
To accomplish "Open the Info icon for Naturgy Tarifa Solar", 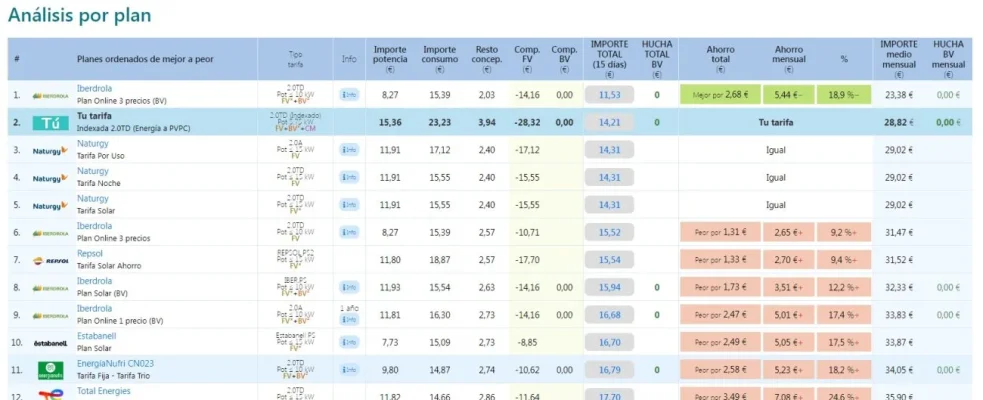I will click(x=349, y=206).
